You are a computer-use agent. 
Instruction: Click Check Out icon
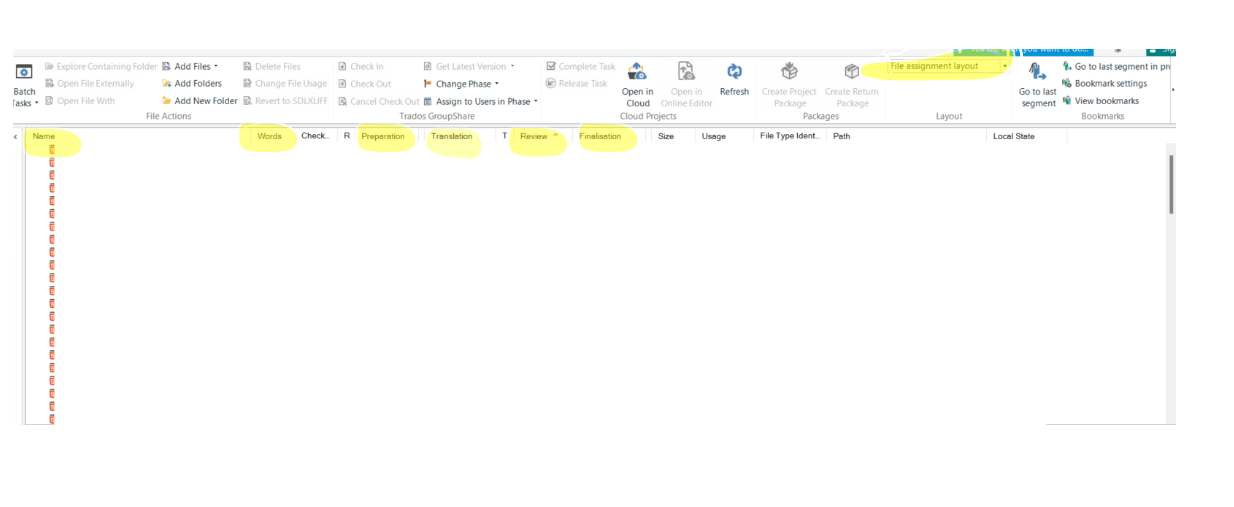coord(342,84)
